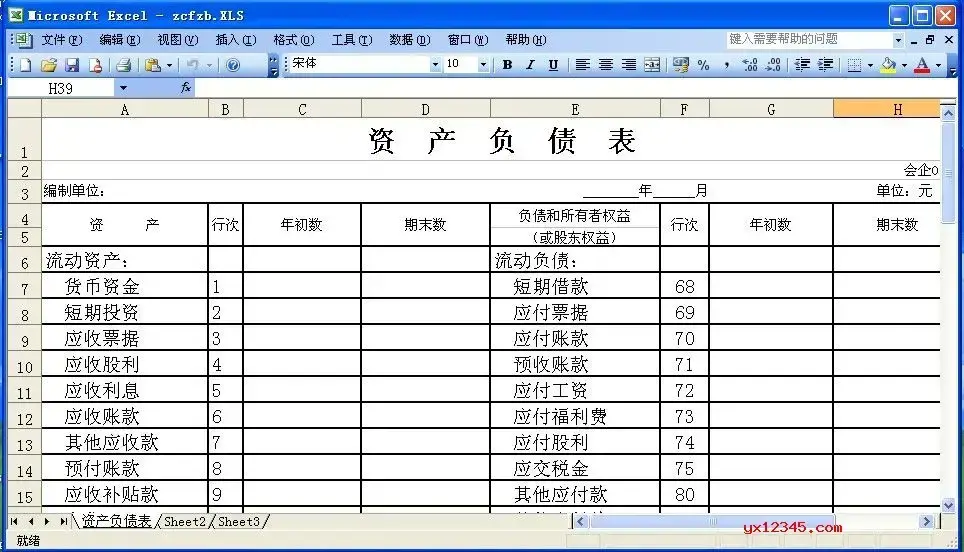Expand Borders dropdown arrow
This screenshot has width=964, height=552.
[x=871, y=65]
